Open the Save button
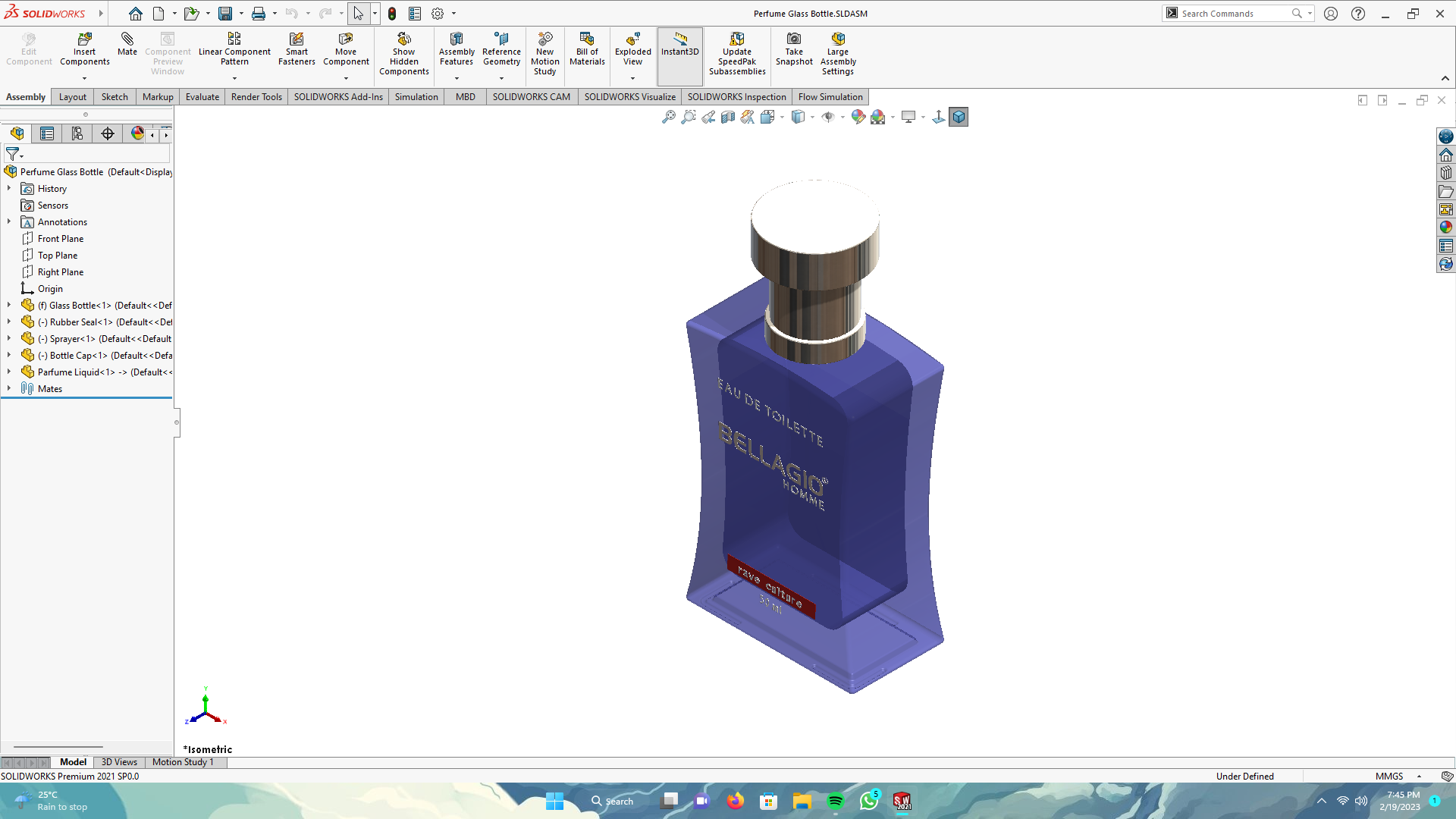 pyautogui.click(x=225, y=14)
